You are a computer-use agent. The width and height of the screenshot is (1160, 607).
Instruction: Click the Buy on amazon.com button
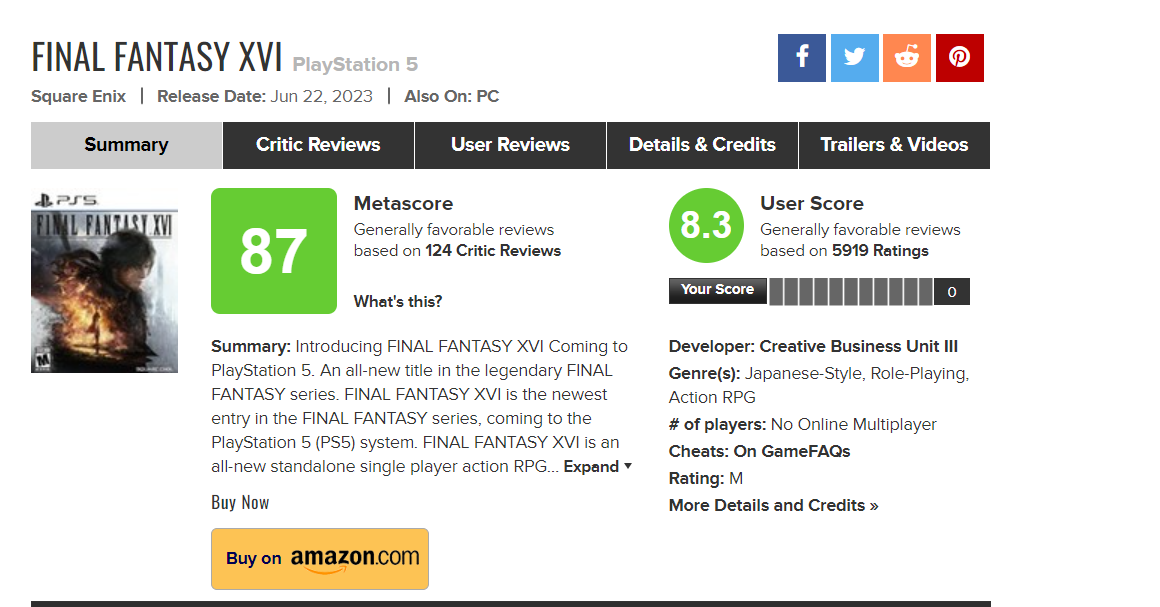pos(320,559)
